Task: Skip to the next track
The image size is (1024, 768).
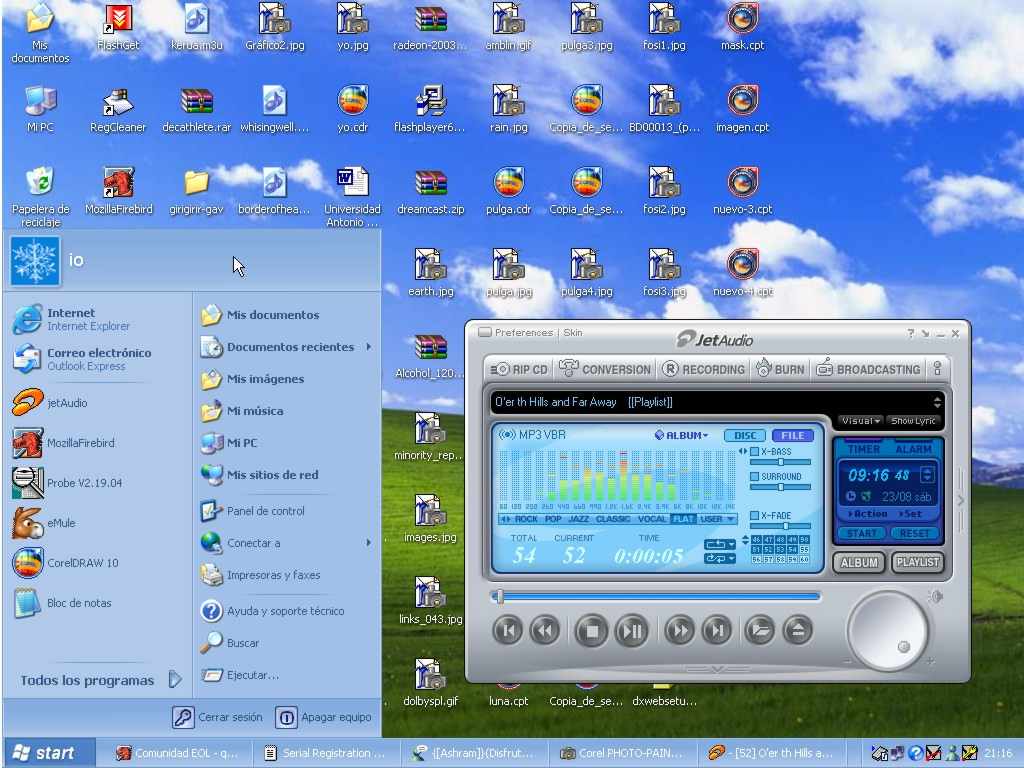Action: pos(716,630)
